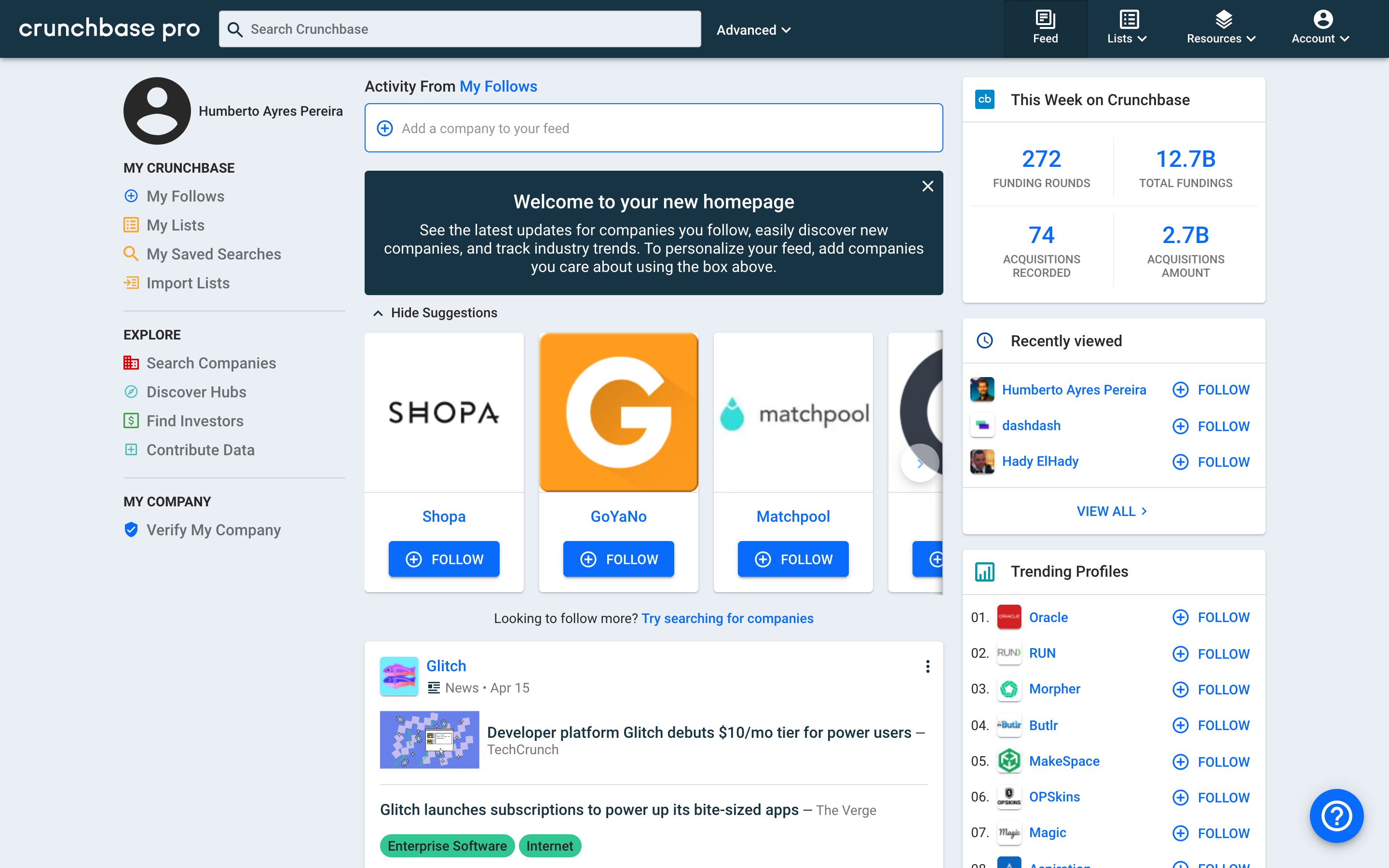Click the Glitch company logo icon
Screen dimensions: 1389x868
(399, 676)
